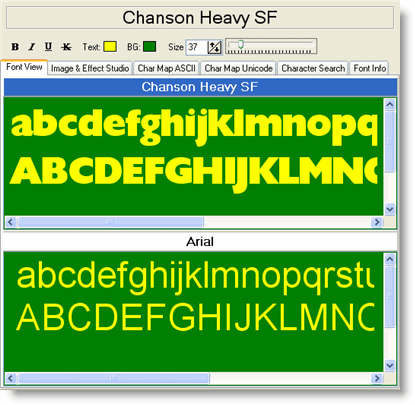Click left arrow of Chanson preview horizontal scrollbar

tap(10, 222)
